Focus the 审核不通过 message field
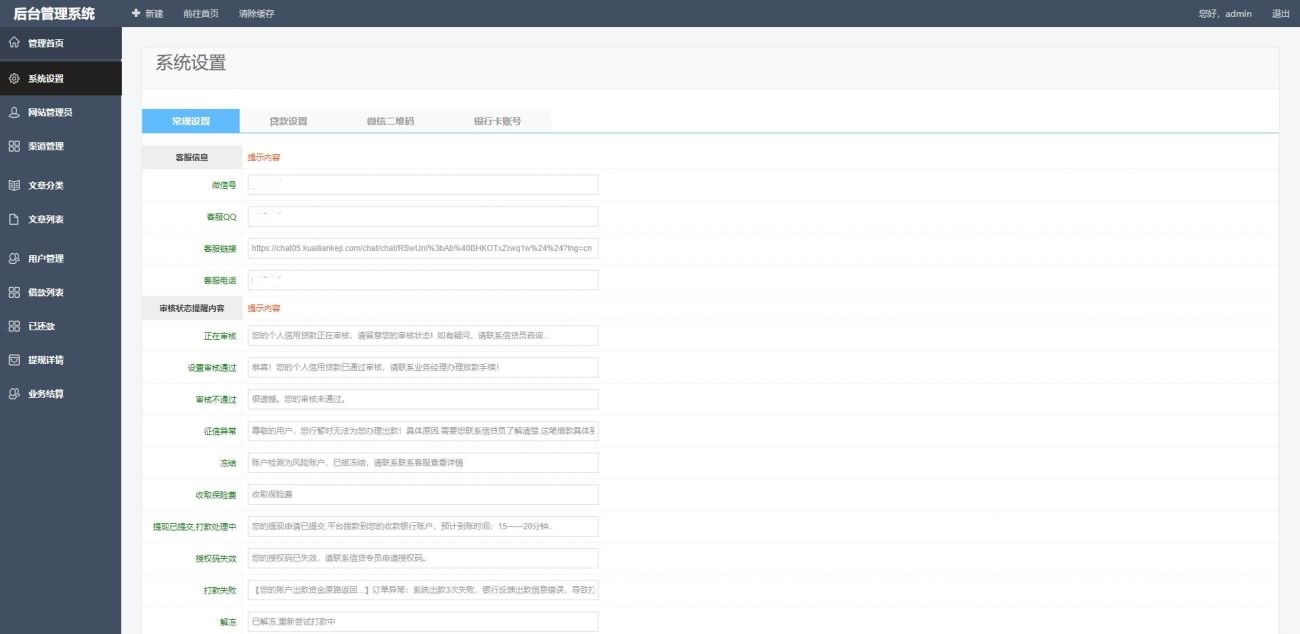Viewport: 1300px width, 634px height. click(422, 399)
